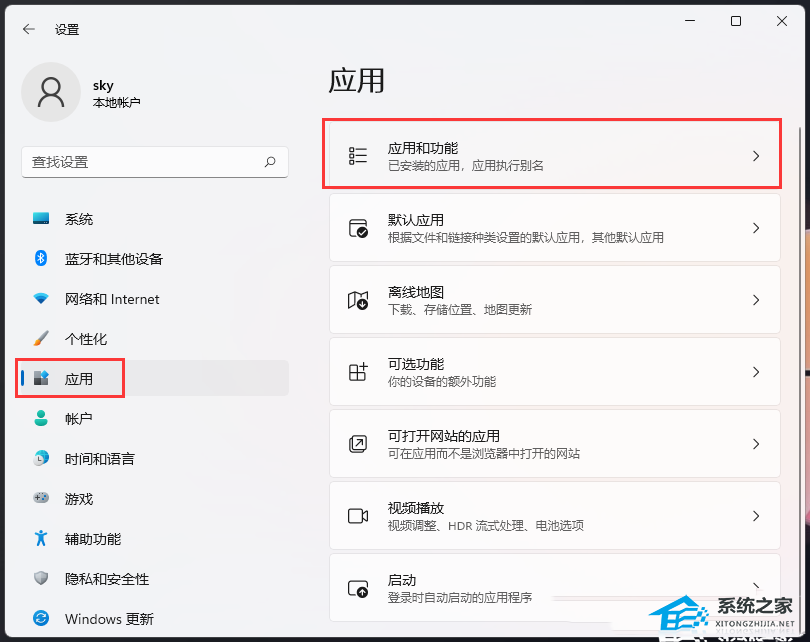Click the sky account name
Image resolution: width=810 pixels, height=642 pixels.
click(x=103, y=85)
